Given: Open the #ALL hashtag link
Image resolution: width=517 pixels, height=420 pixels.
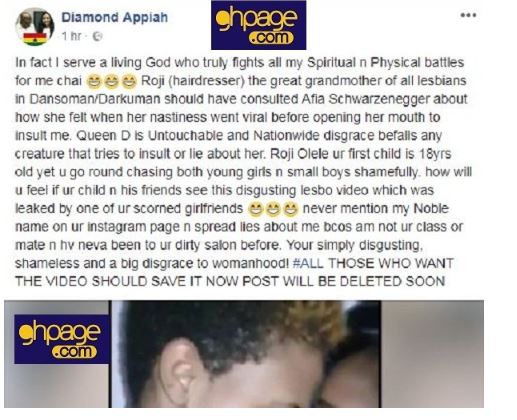Looking at the screenshot, I should coord(308,263).
